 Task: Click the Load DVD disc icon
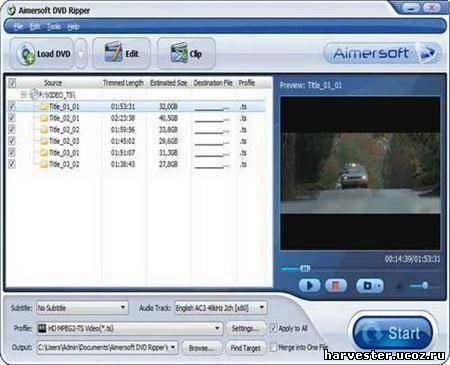(27, 54)
